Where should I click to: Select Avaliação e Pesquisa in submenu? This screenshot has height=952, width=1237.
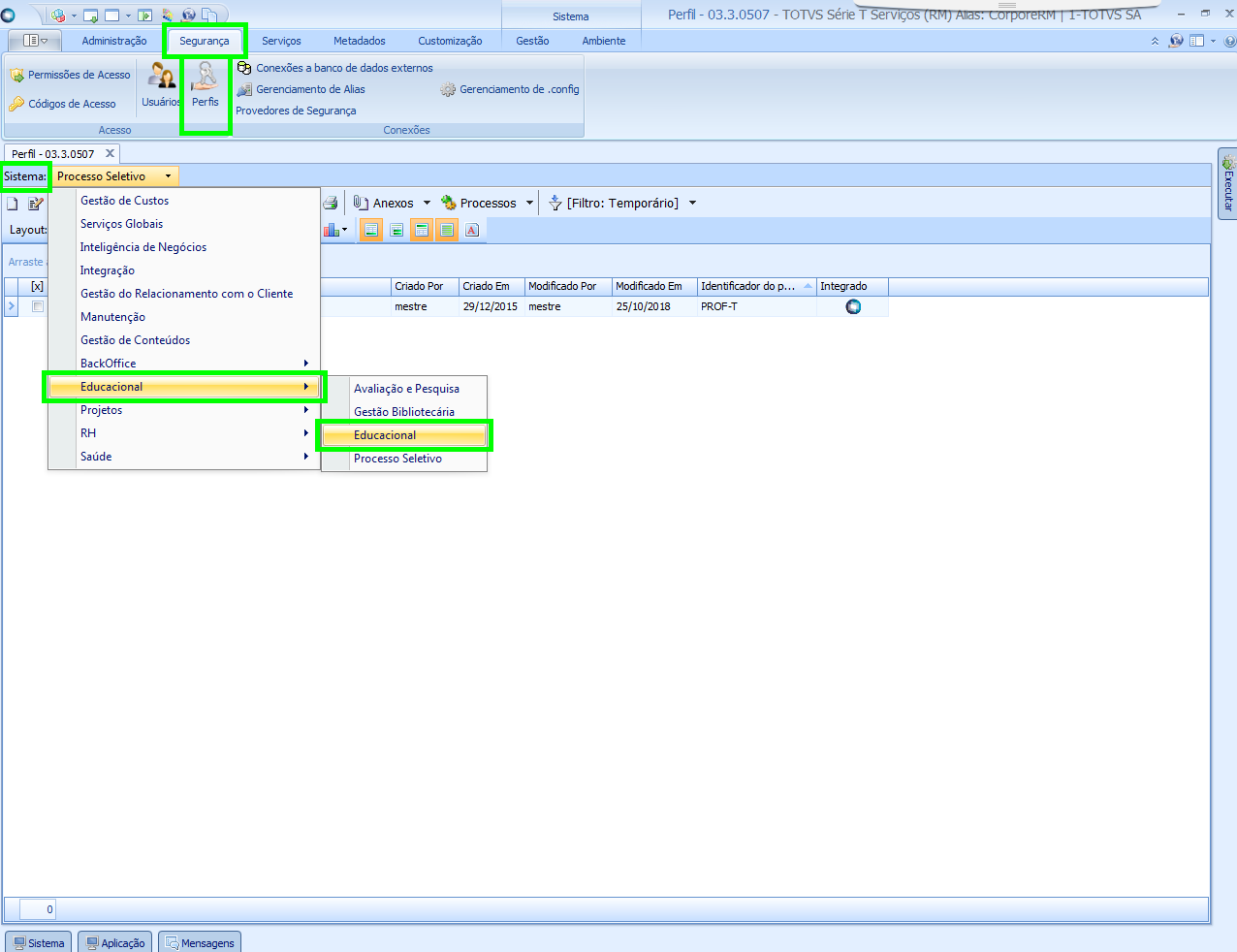pos(404,389)
